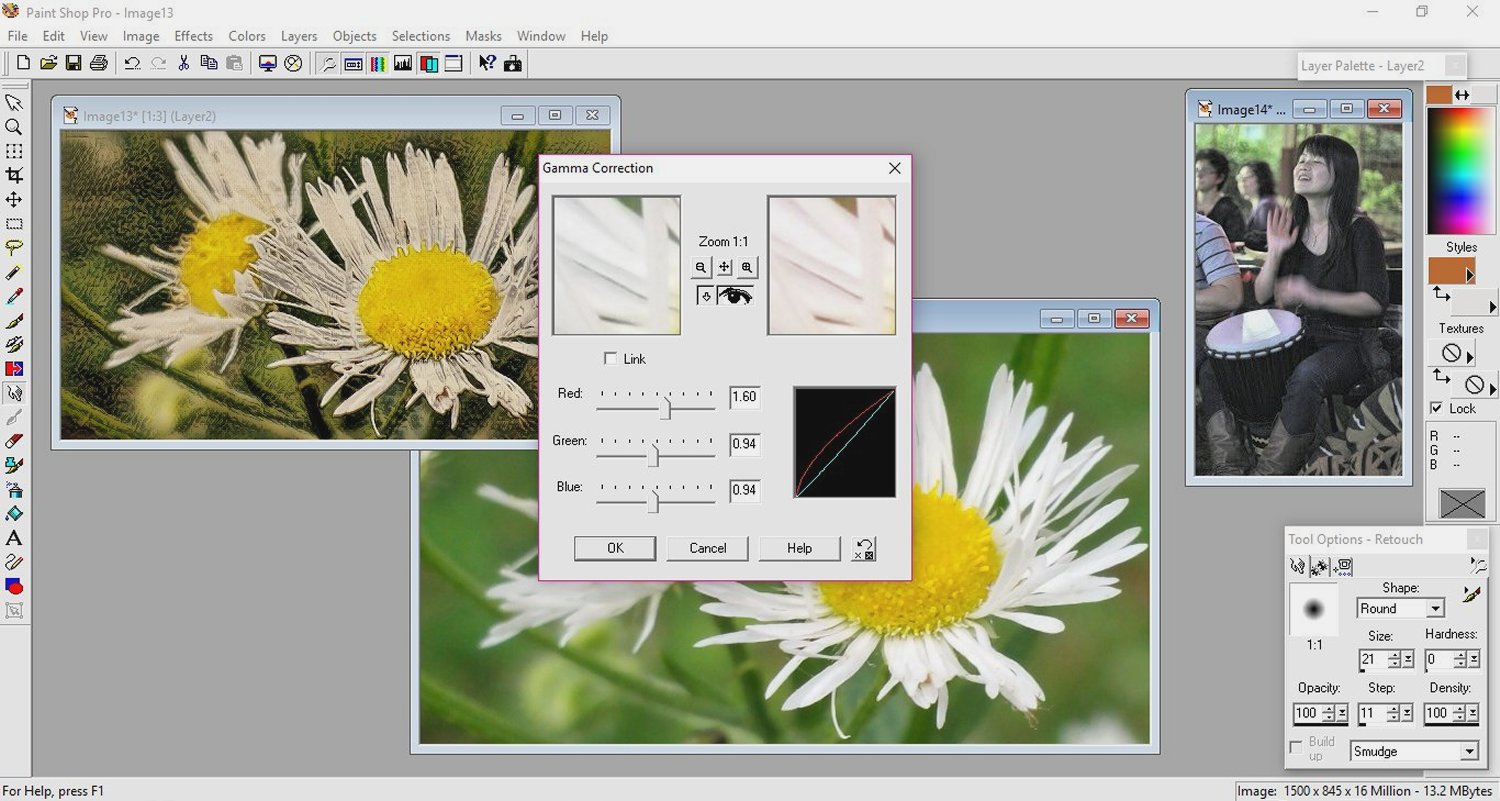Zoom in the Gamma Correction preview
Screen dimensions: 1500x801
tap(747, 267)
